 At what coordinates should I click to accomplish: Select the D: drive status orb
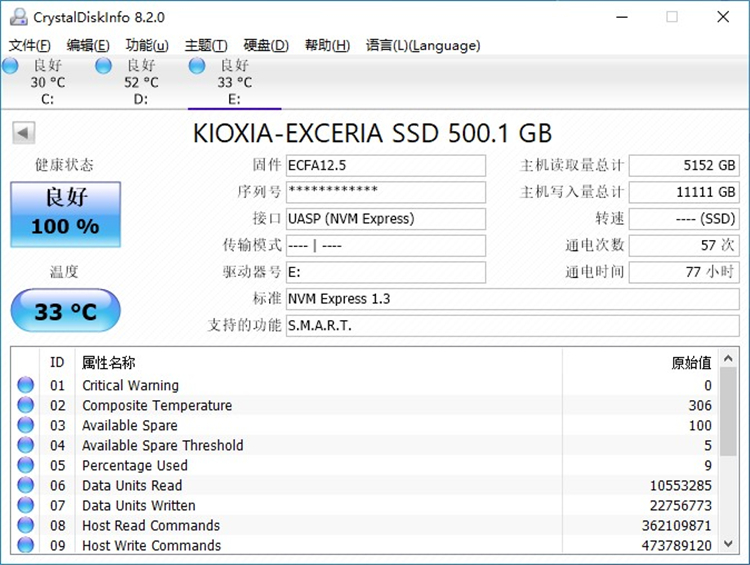click(x=103, y=66)
